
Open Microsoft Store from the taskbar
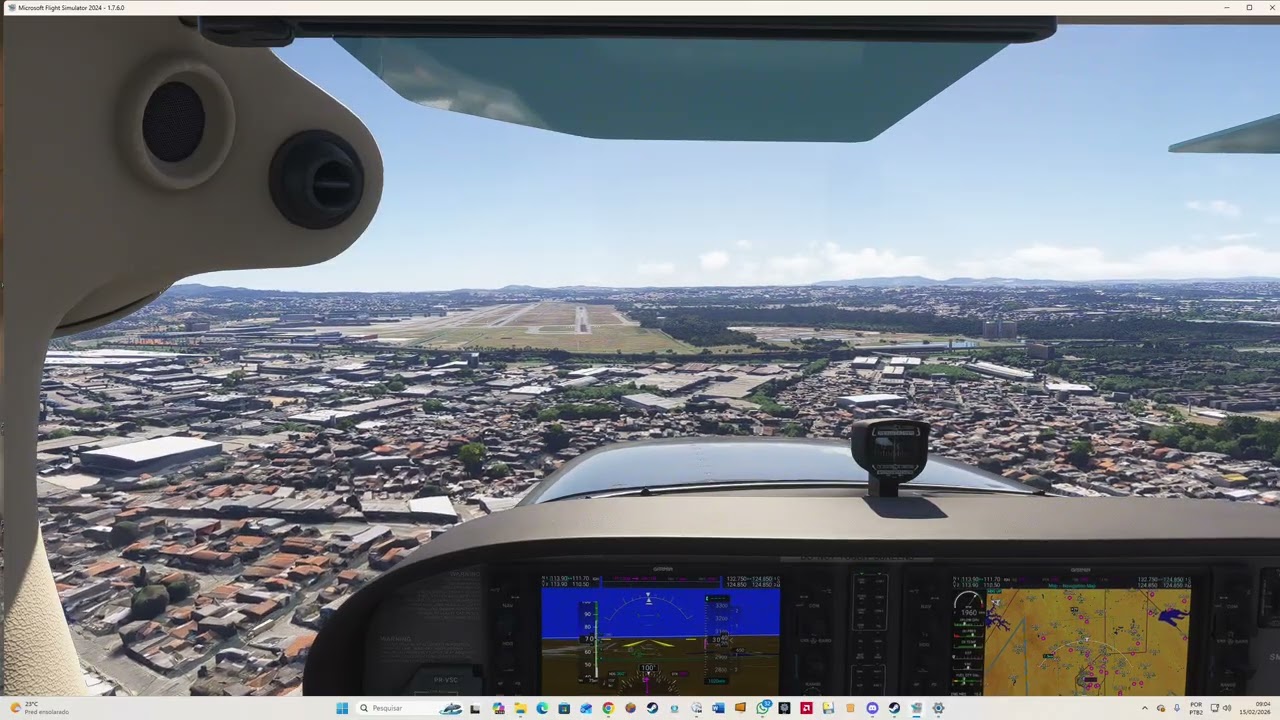tap(564, 708)
